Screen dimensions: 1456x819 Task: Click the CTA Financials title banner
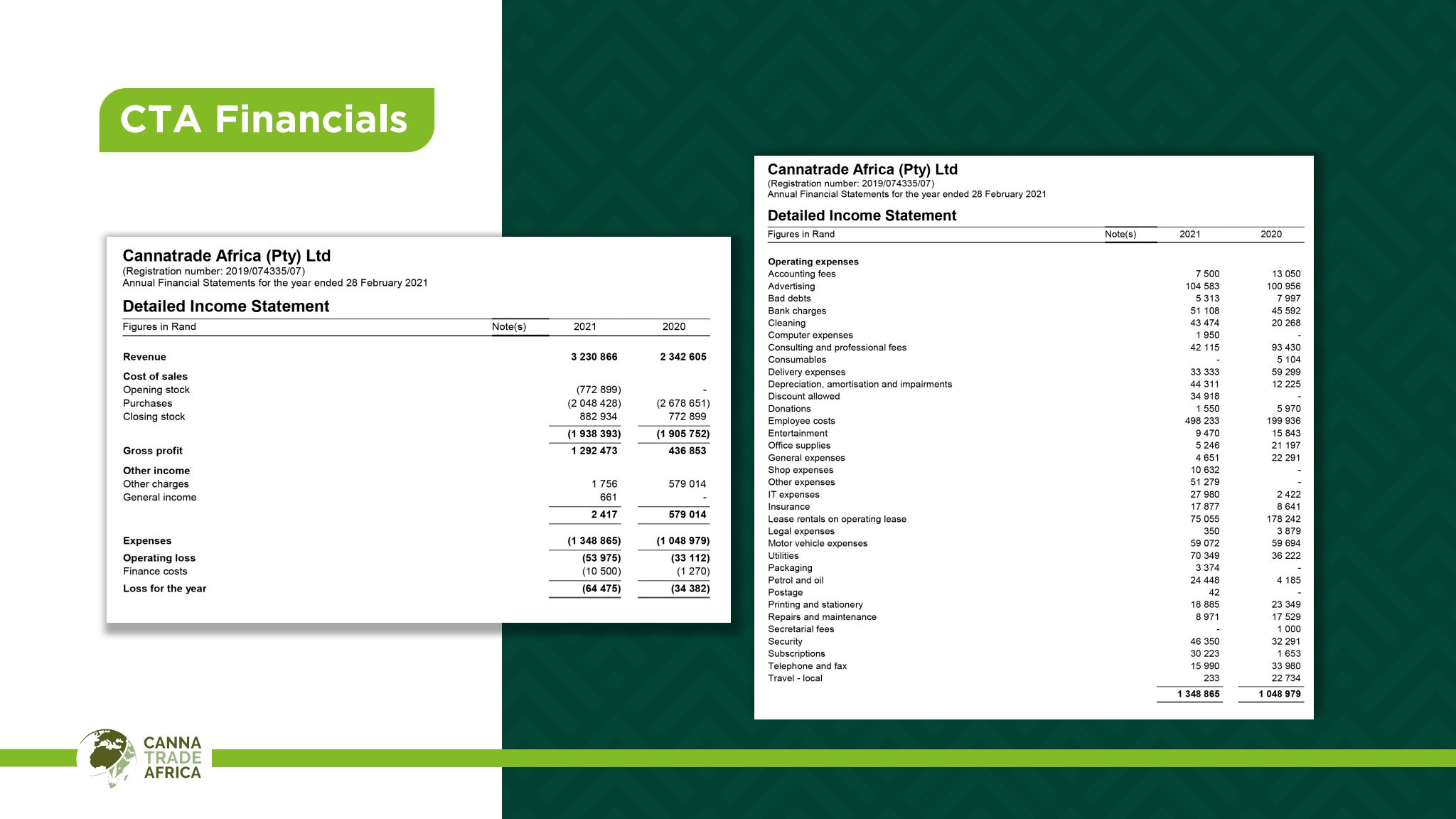[x=266, y=119]
